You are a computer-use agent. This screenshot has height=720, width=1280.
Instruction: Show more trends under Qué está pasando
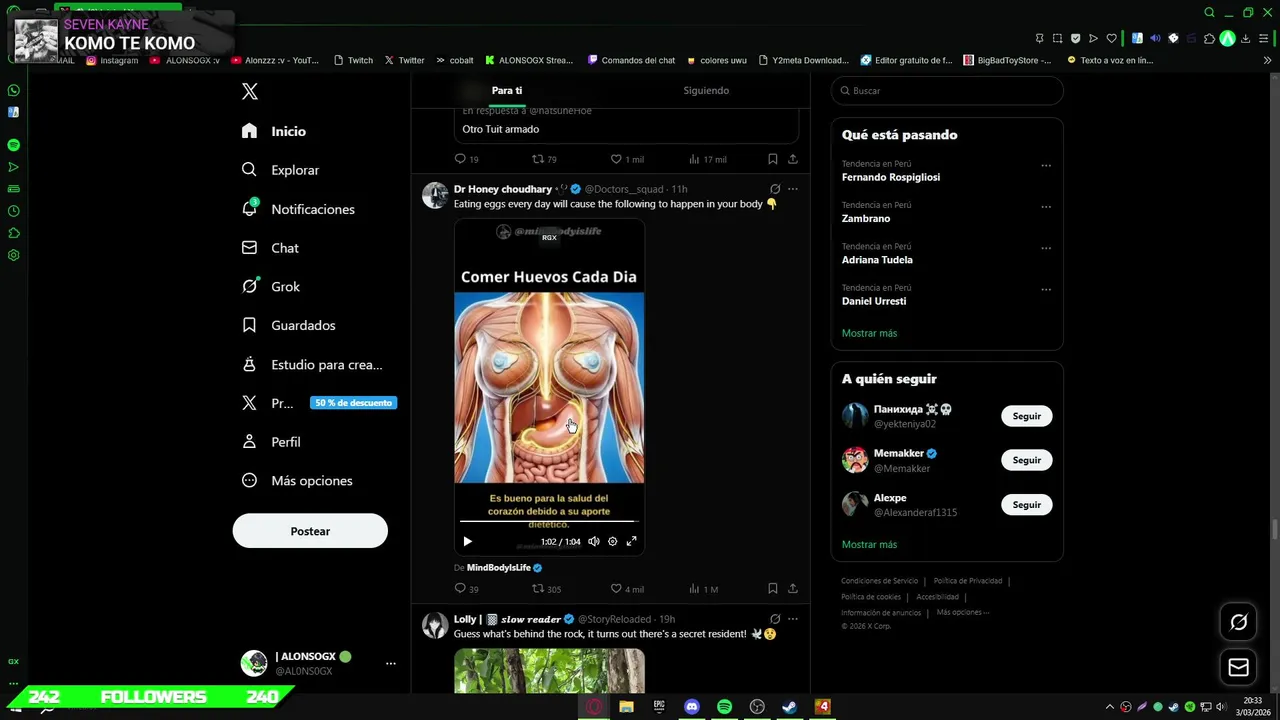point(869,333)
